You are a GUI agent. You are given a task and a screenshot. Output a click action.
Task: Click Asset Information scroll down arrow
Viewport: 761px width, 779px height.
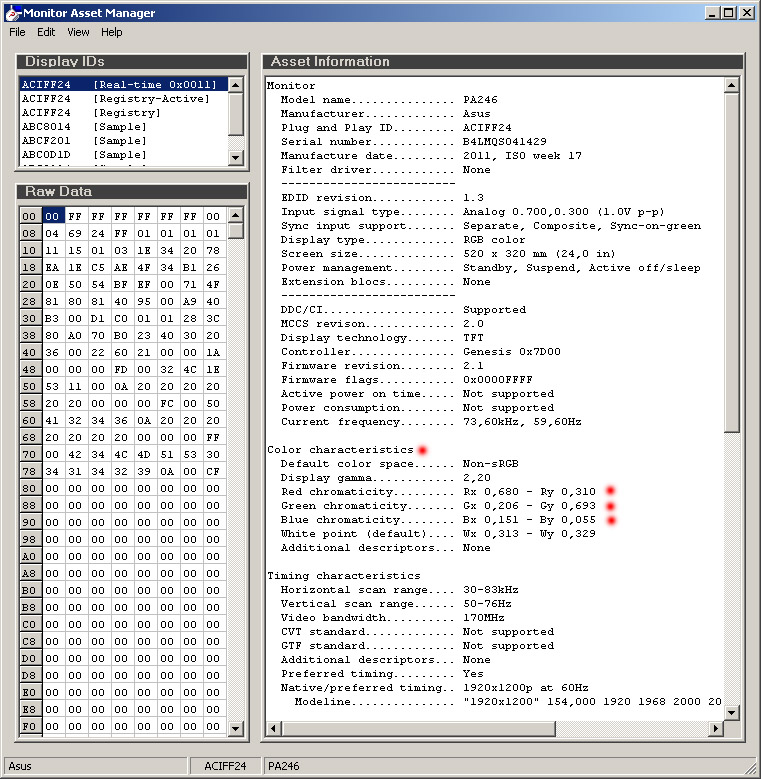tap(732, 712)
